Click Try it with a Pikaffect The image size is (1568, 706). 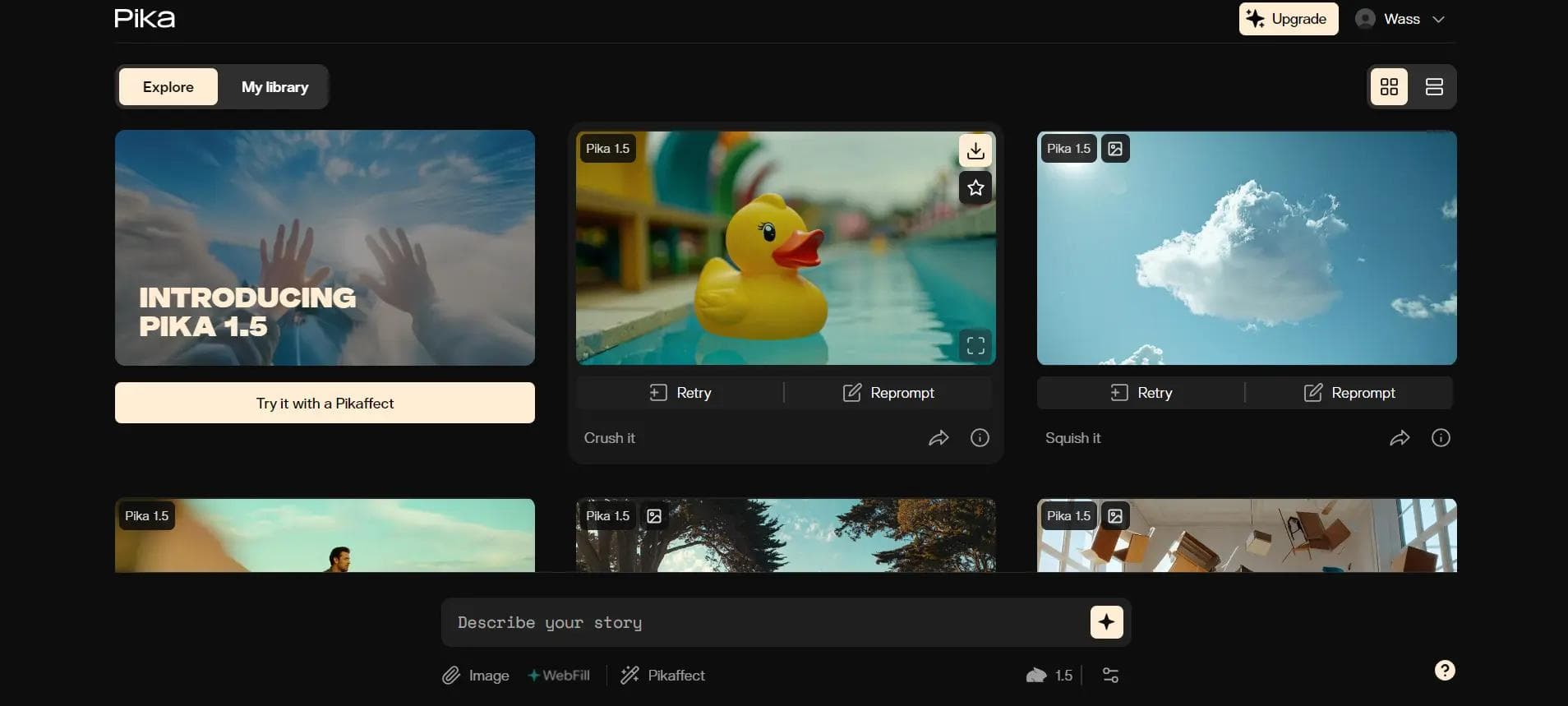pyautogui.click(x=325, y=404)
